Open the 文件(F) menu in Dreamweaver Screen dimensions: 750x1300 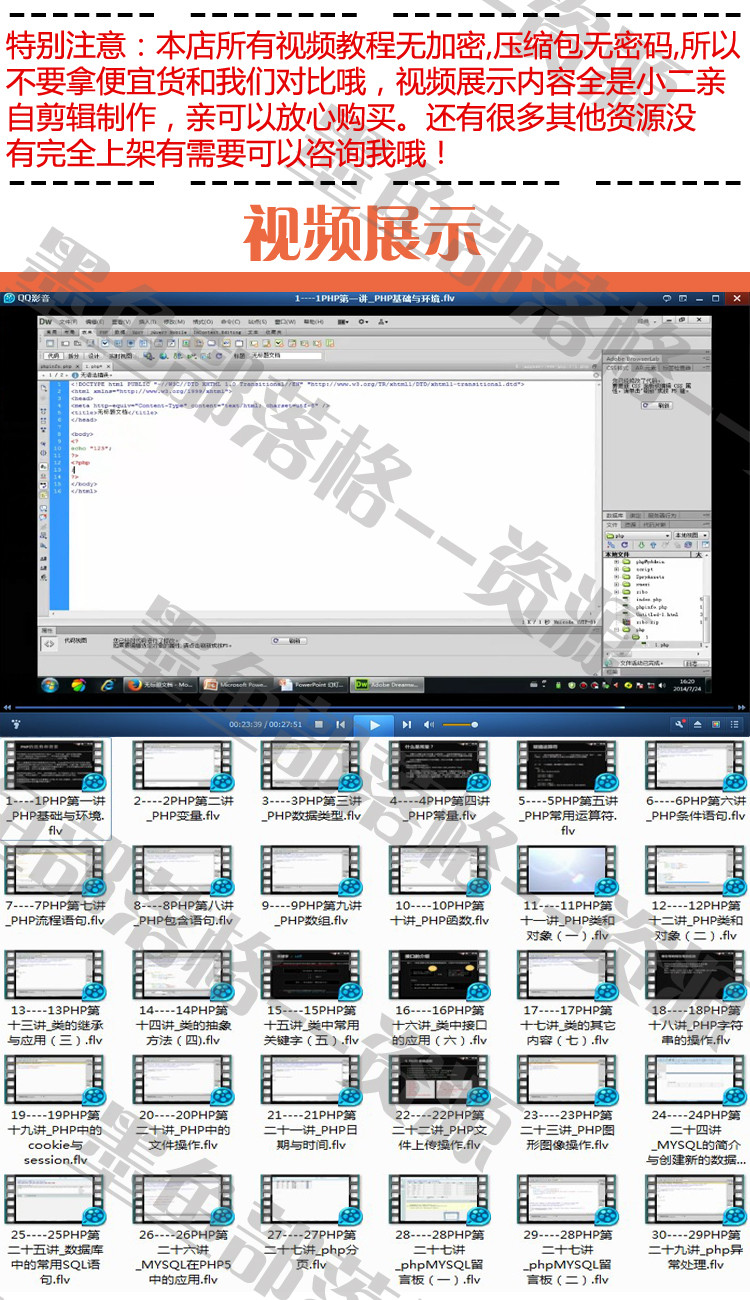68,322
